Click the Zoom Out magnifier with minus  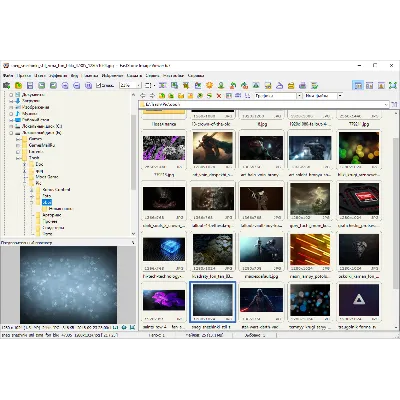tap(76, 86)
